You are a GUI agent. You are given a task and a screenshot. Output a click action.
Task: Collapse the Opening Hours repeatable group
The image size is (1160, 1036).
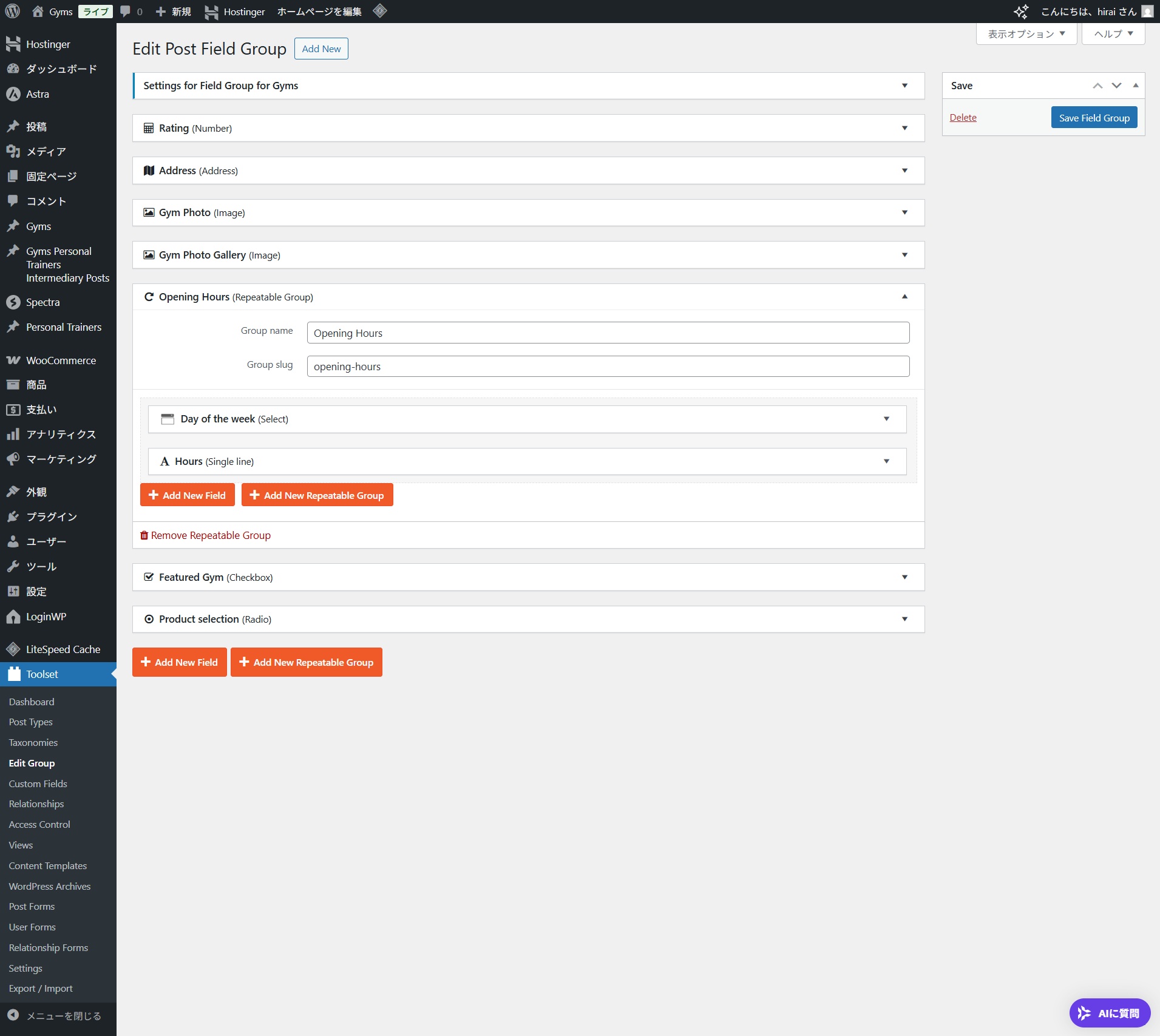coord(904,297)
